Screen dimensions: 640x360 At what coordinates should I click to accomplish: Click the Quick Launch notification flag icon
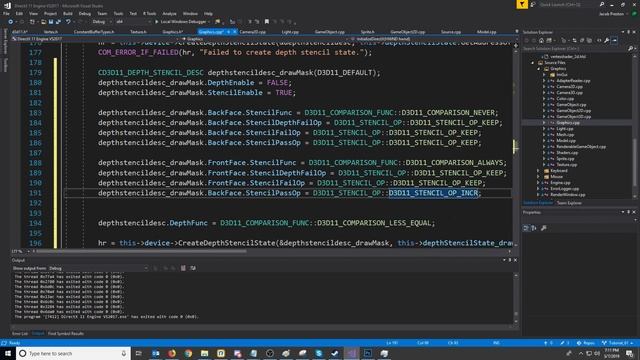(522, 4)
